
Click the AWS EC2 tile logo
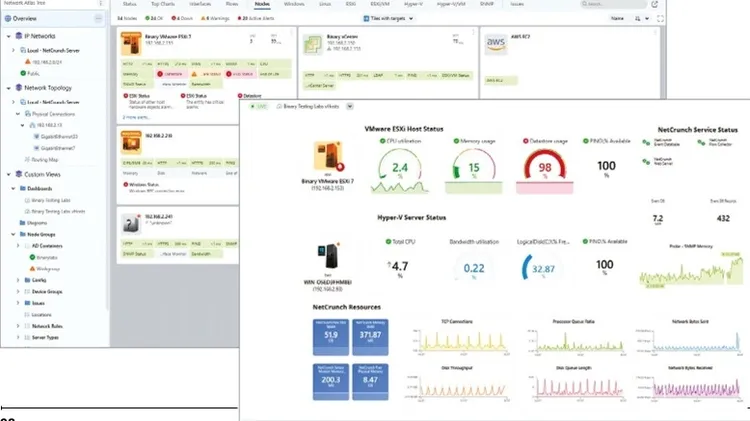click(x=496, y=44)
